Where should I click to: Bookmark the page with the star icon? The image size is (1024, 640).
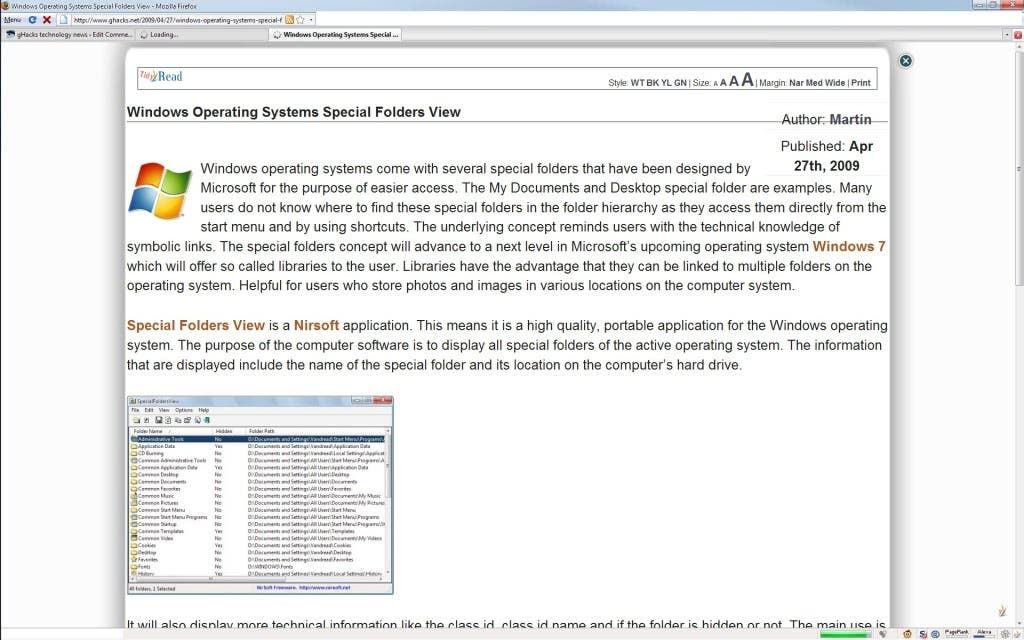point(300,20)
